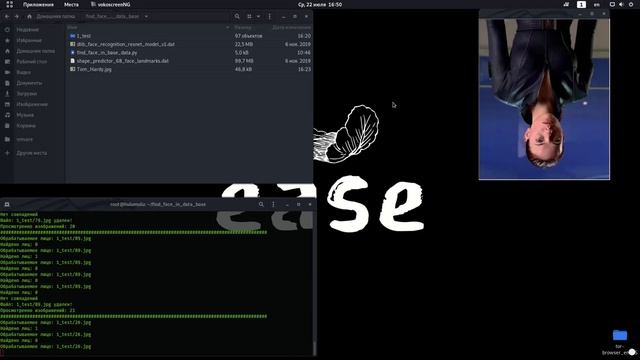Select the 1_test folder row

[190, 36]
